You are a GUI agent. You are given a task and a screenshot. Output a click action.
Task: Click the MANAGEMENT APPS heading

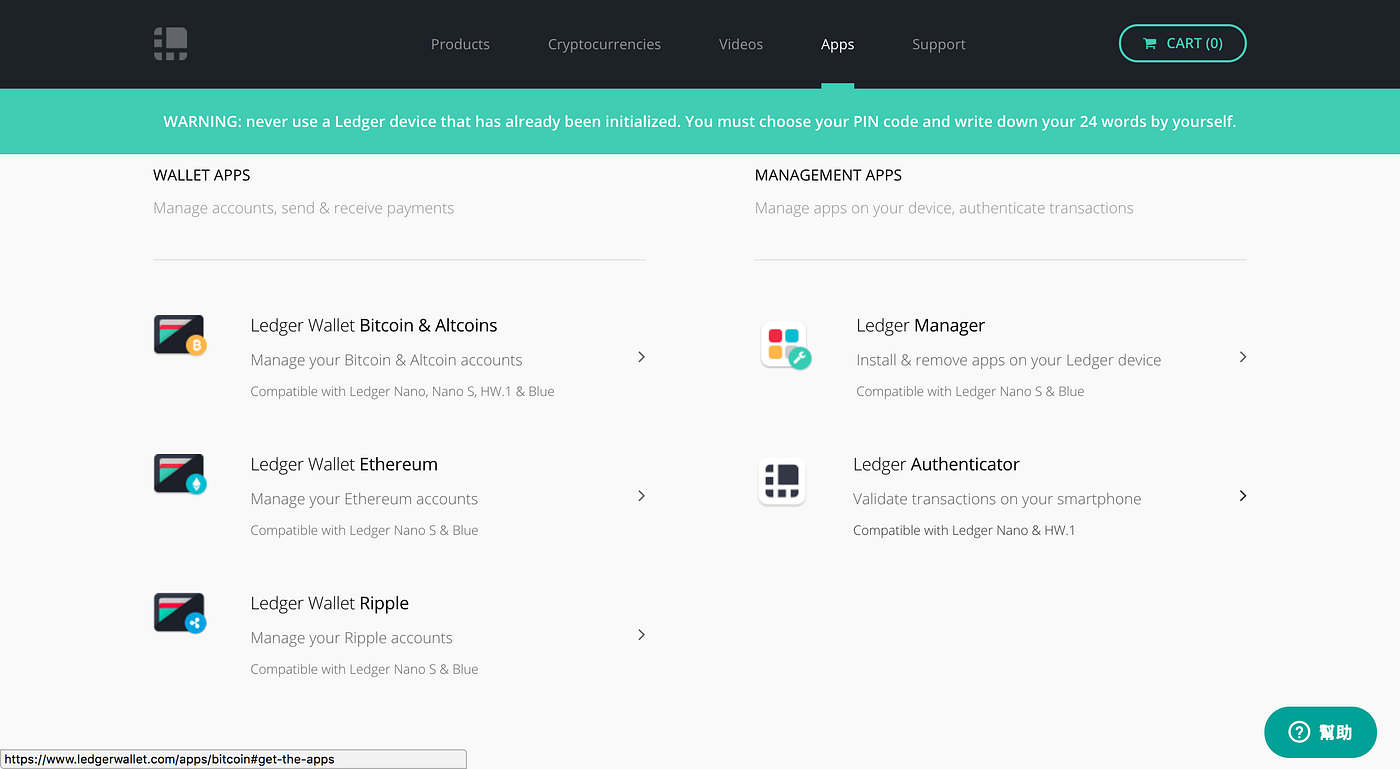point(828,175)
